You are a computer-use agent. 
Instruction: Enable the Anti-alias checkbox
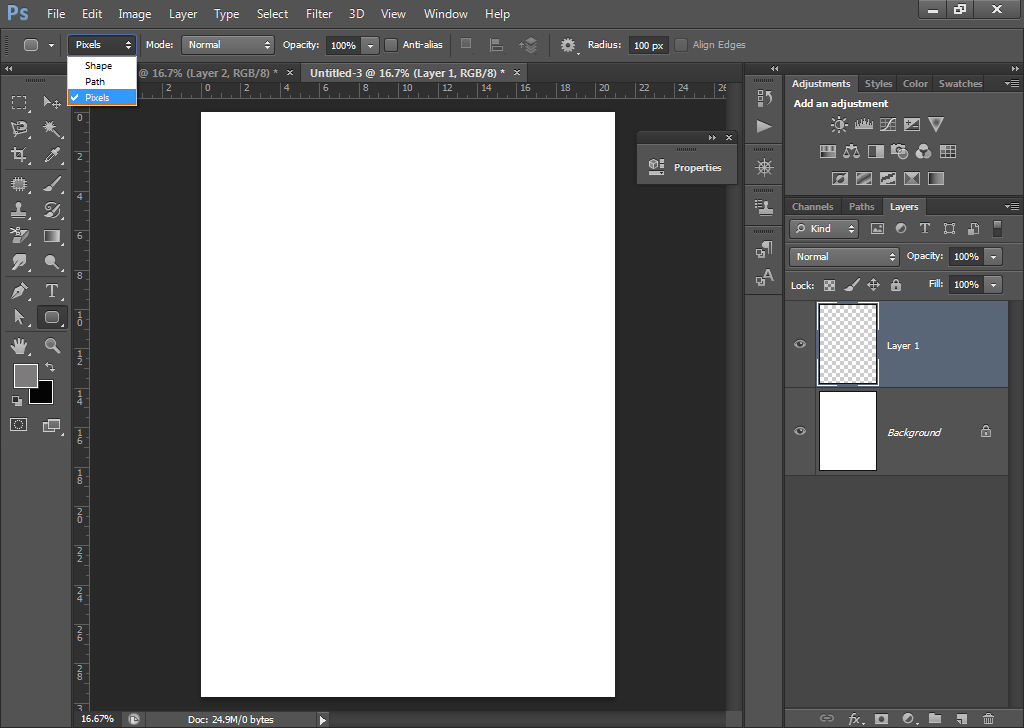click(x=390, y=45)
